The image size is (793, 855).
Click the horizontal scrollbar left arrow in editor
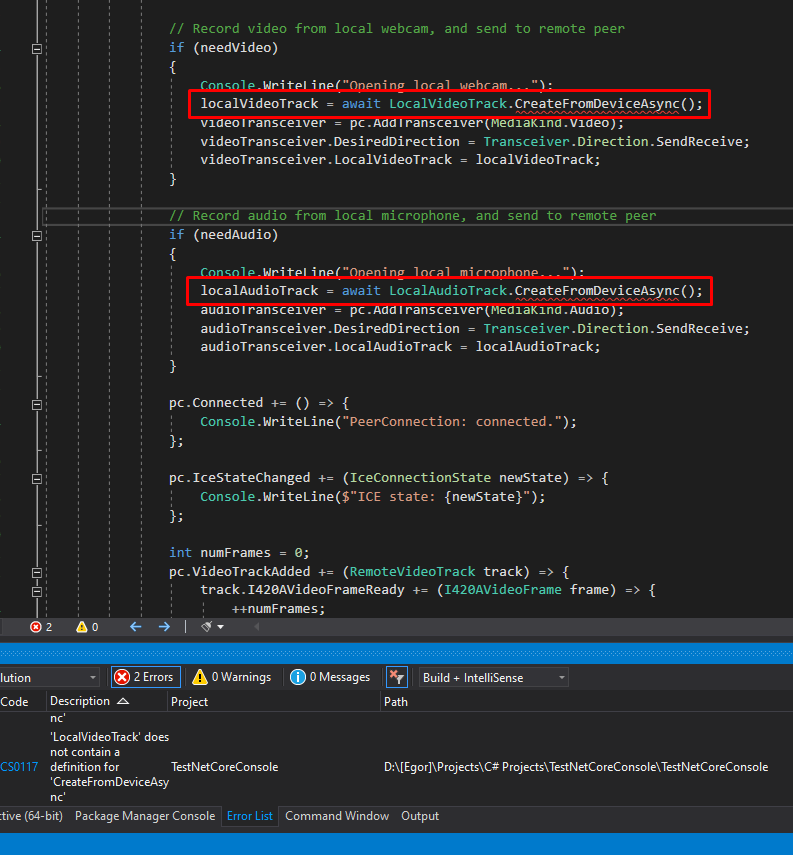[256, 627]
